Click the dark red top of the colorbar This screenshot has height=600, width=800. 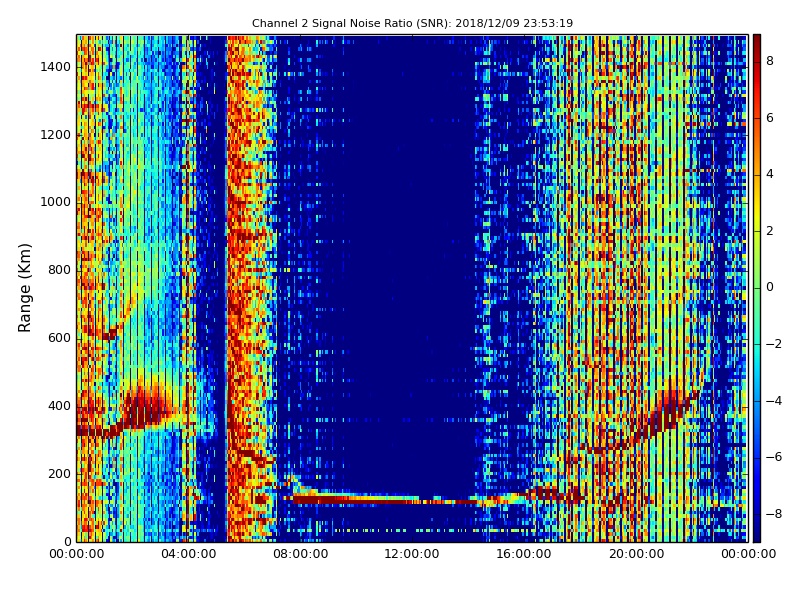tap(757, 41)
